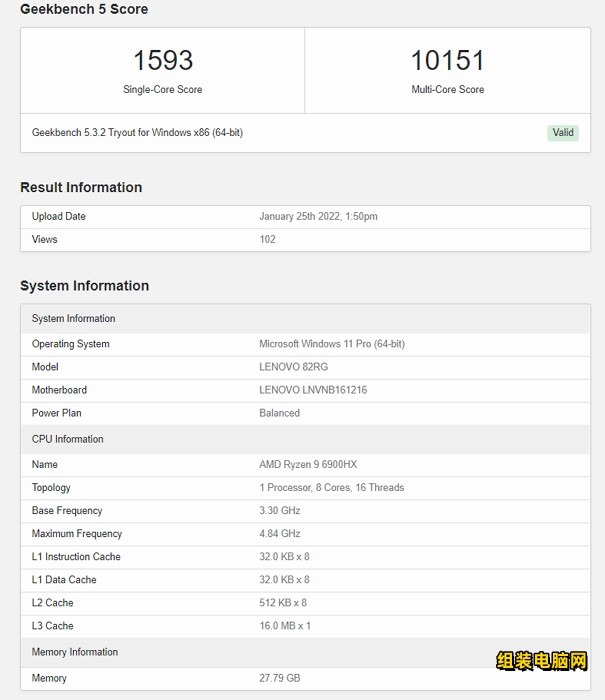This screenshot has height=700, width=605.
Task: Click the 'L2 Cache' label
Action: pos(53,603)
